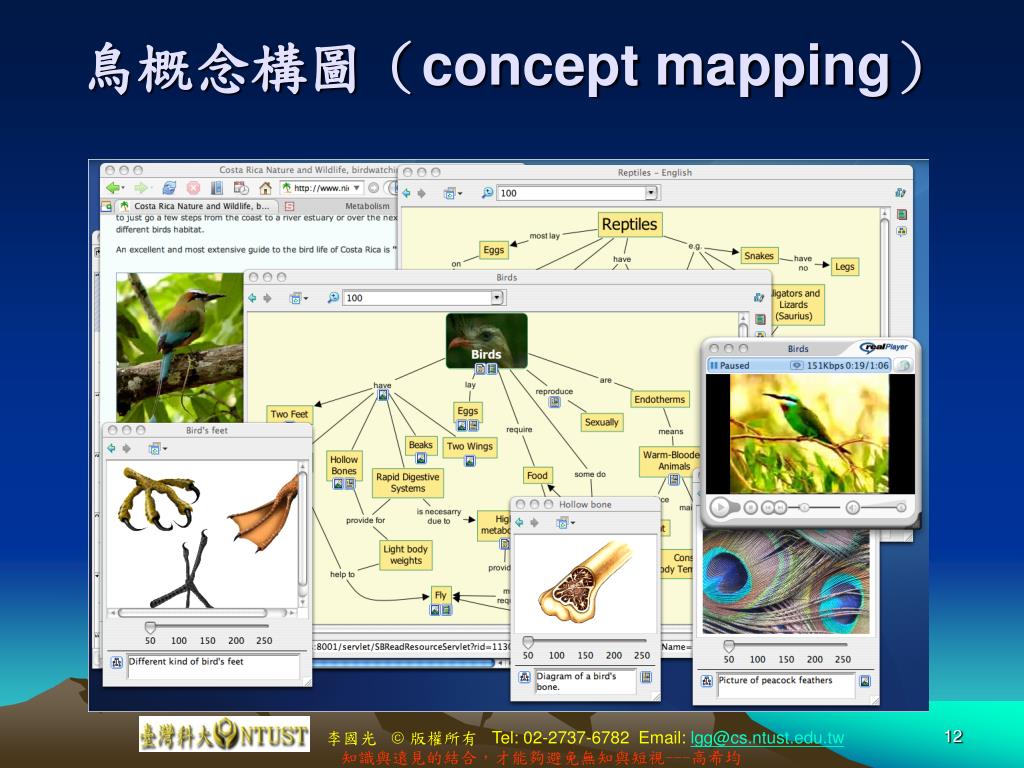Click icon left of bird's feet description
This screenshot has width=1024, height=768.
[117, 662]
